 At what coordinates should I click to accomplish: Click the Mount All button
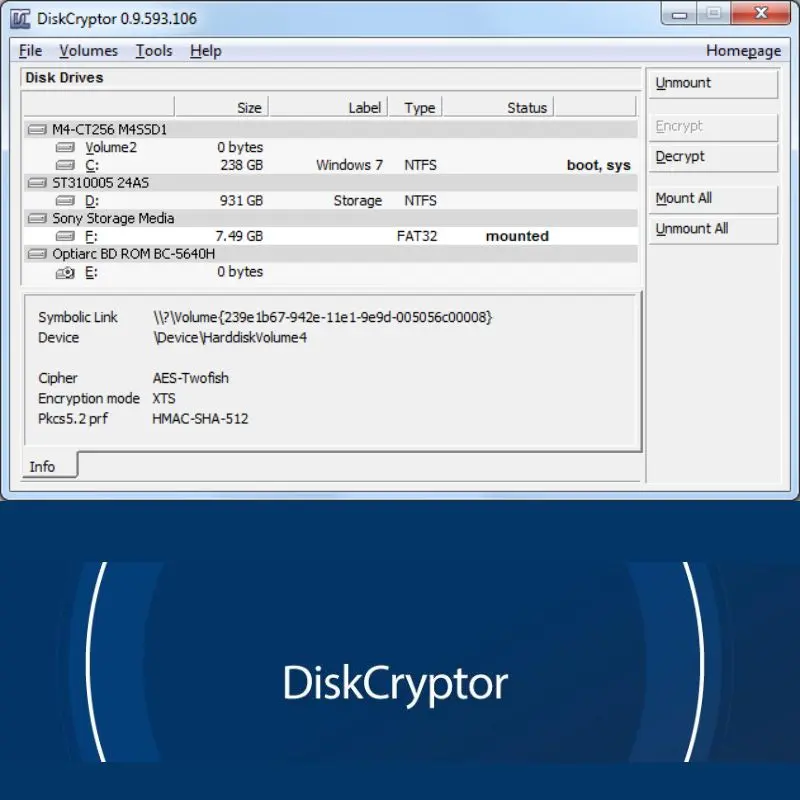tap(712, 199)
